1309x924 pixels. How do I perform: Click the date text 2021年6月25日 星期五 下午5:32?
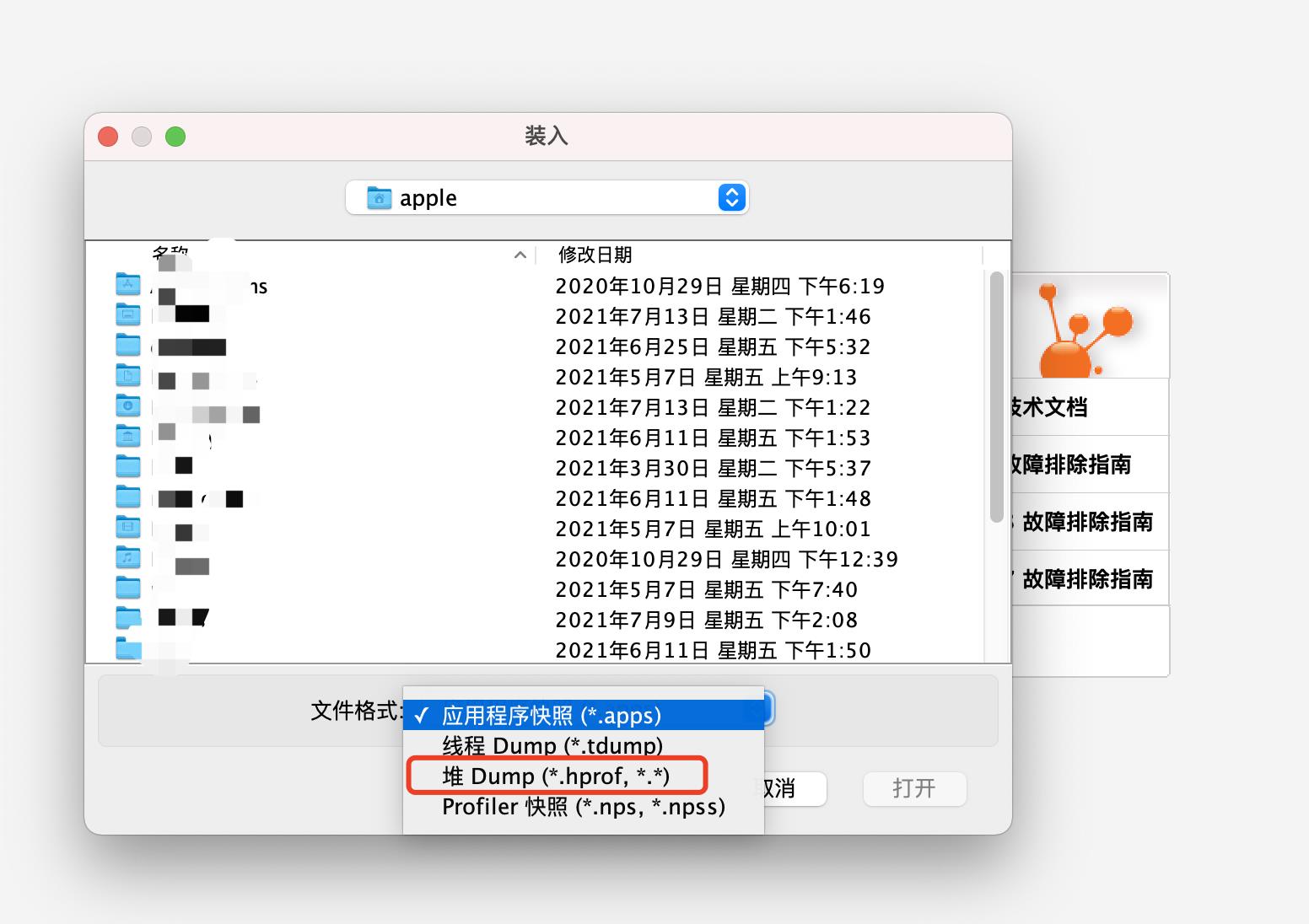(x=713, y=346)
